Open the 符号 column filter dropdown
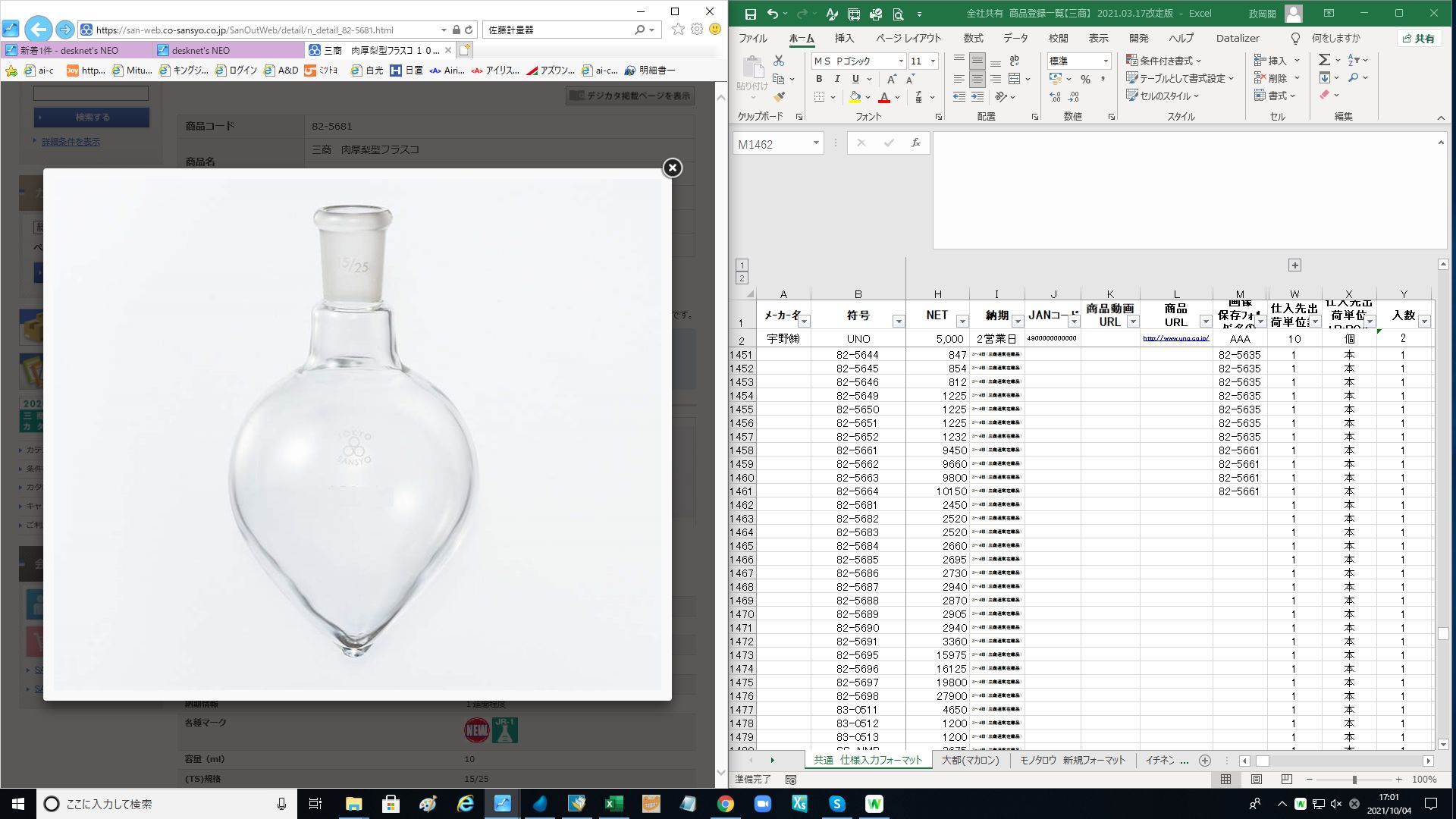This screenshot has height=819, width=1456. pyautogui.click(x=898, y=322)
